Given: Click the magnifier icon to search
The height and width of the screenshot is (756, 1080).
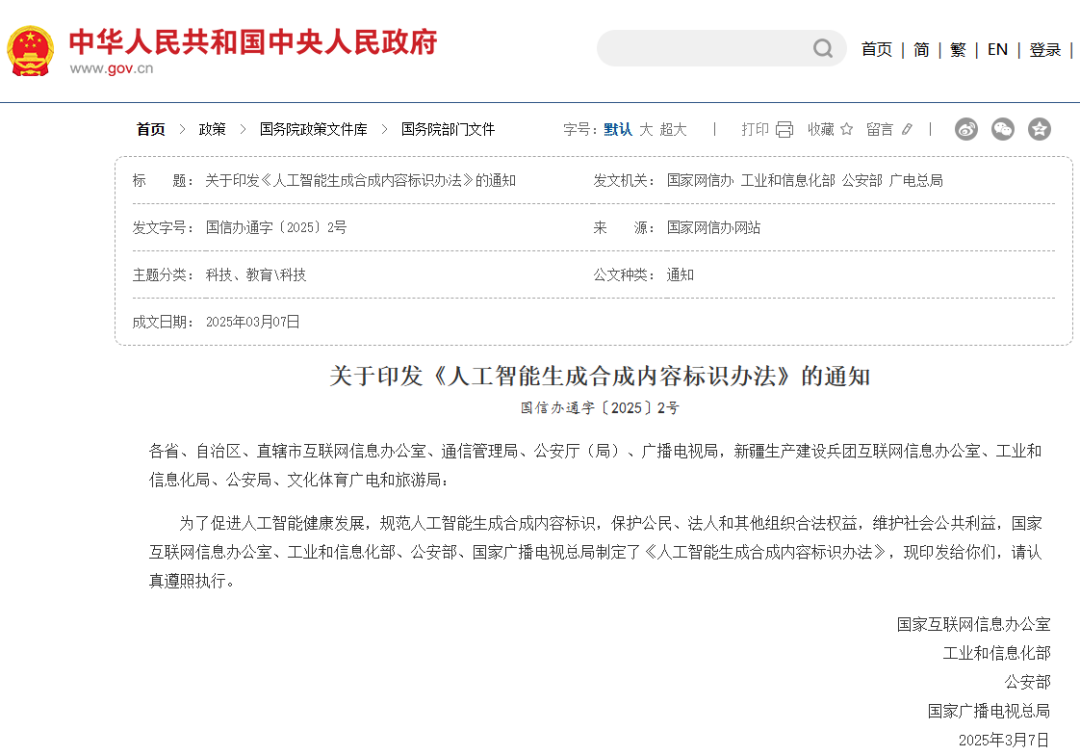Looking at the screenshot, I should click(822, 48).
